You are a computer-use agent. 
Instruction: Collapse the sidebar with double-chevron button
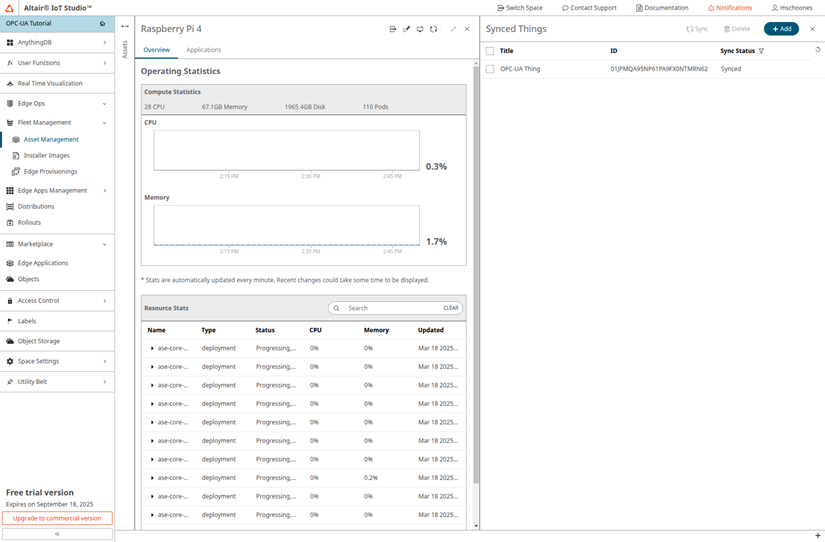click(57, 534)
